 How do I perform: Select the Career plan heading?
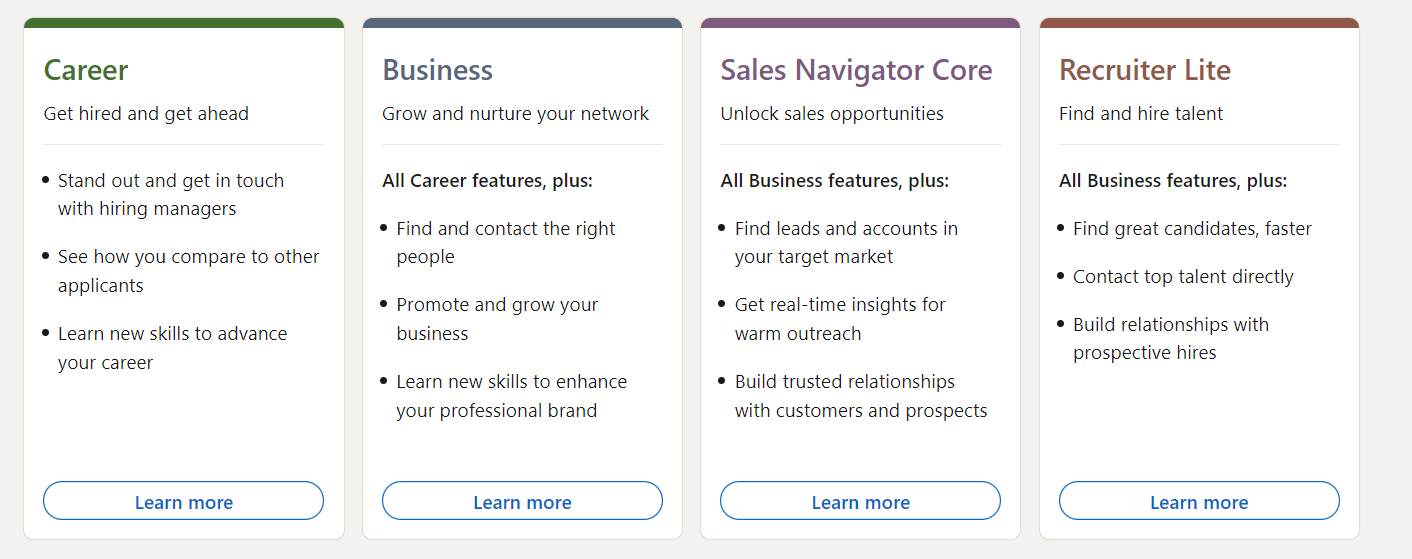point(86,70)
